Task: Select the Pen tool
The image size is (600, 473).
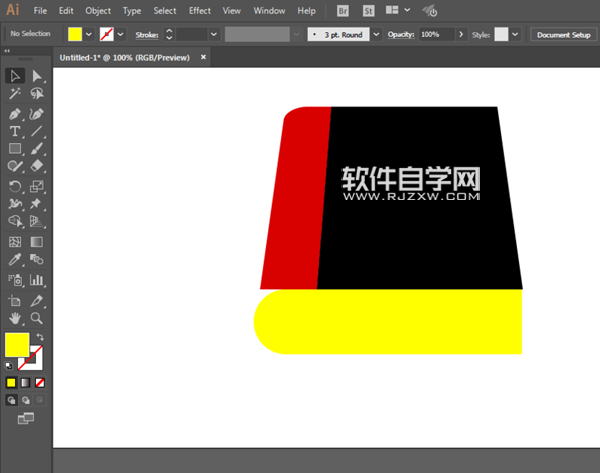Action: [15, 114]
